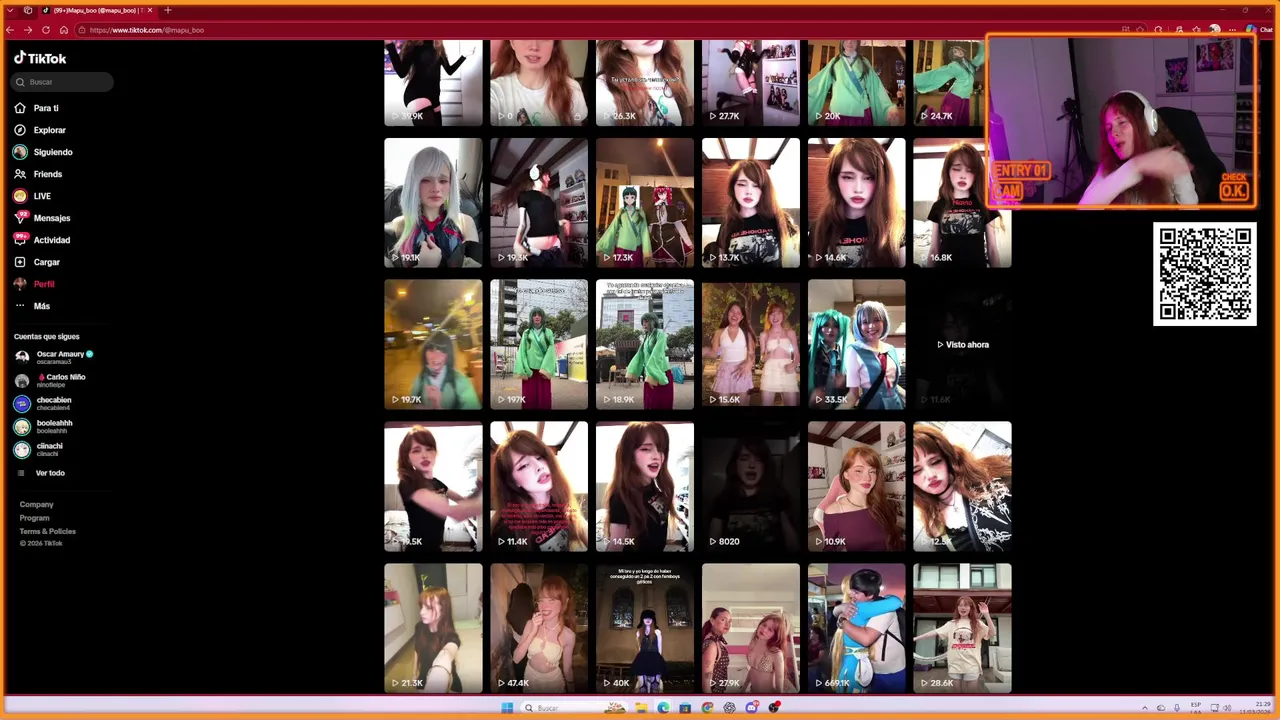Click the QR code image

pos(1205,274)
